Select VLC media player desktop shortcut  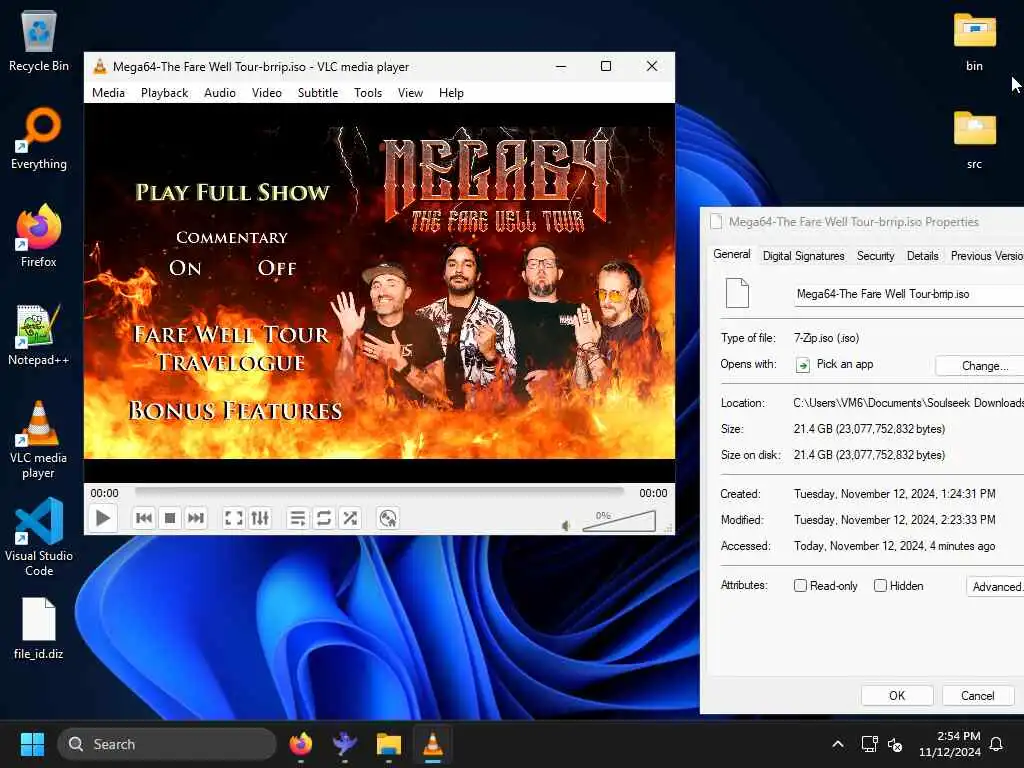click(x=38, y=440)
